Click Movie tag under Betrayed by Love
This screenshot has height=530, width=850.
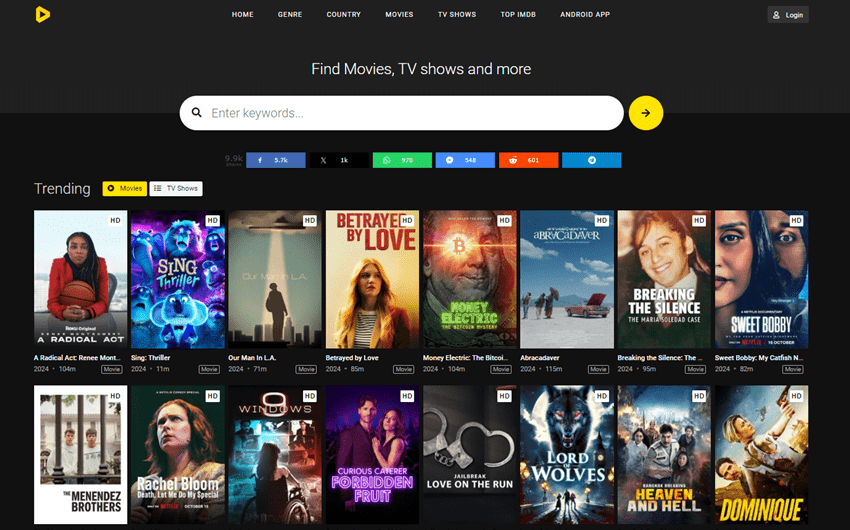(403, 369)
